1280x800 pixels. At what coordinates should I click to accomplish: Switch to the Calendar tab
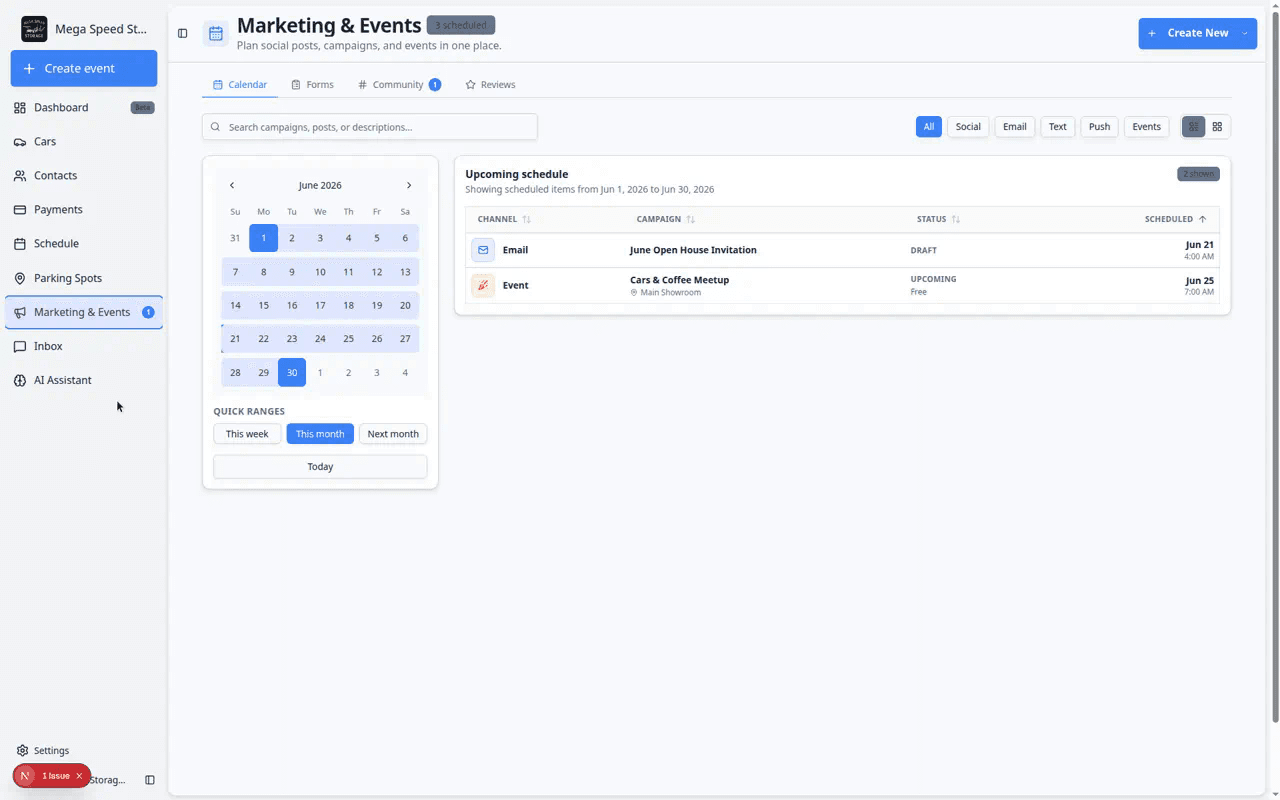pyautogui.click(x=240, y=85)
